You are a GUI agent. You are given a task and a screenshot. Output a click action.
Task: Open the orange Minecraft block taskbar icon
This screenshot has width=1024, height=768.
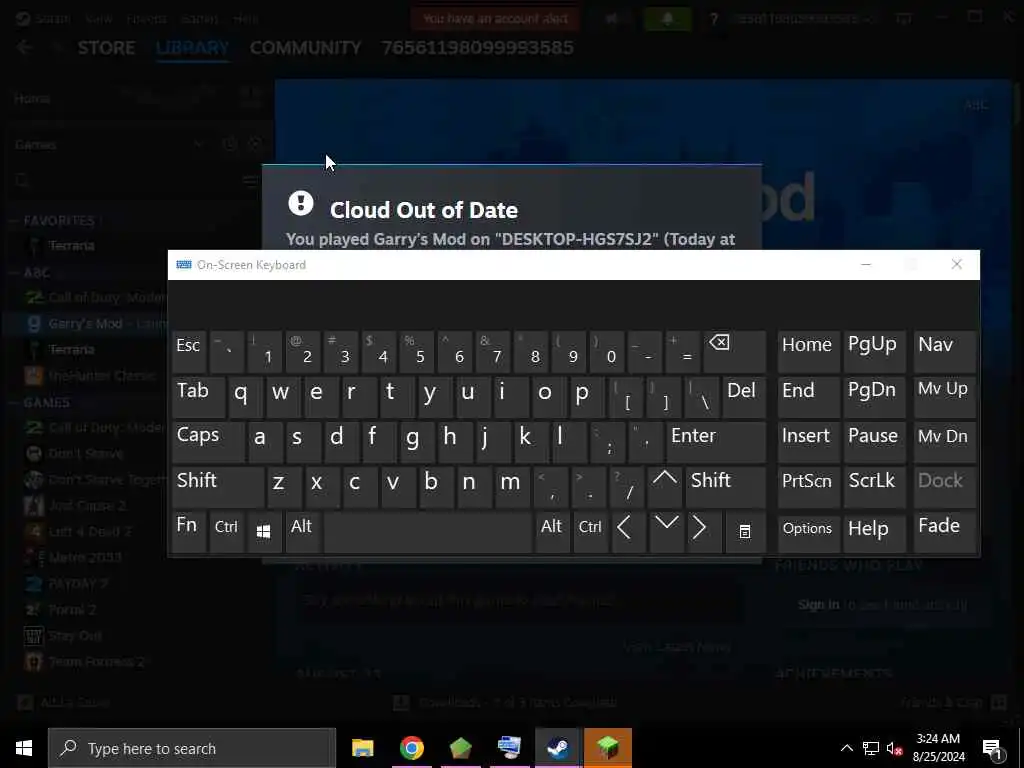point(607,748)
